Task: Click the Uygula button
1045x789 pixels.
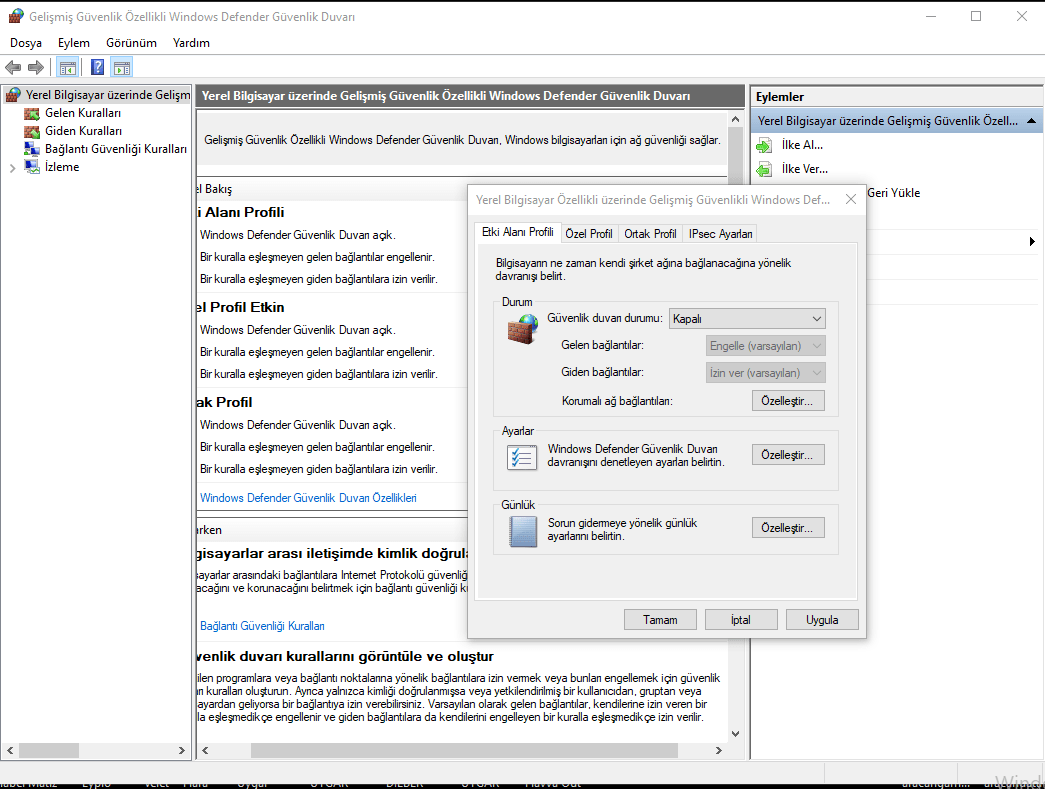Action: [822, 619]
